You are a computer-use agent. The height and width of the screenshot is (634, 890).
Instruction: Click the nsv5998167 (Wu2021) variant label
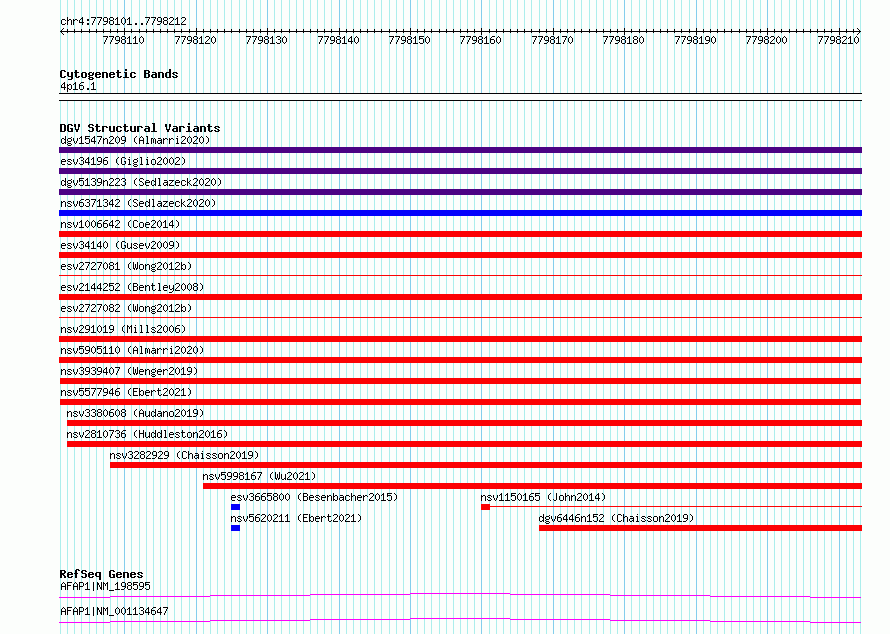click(x=259, y=476)
